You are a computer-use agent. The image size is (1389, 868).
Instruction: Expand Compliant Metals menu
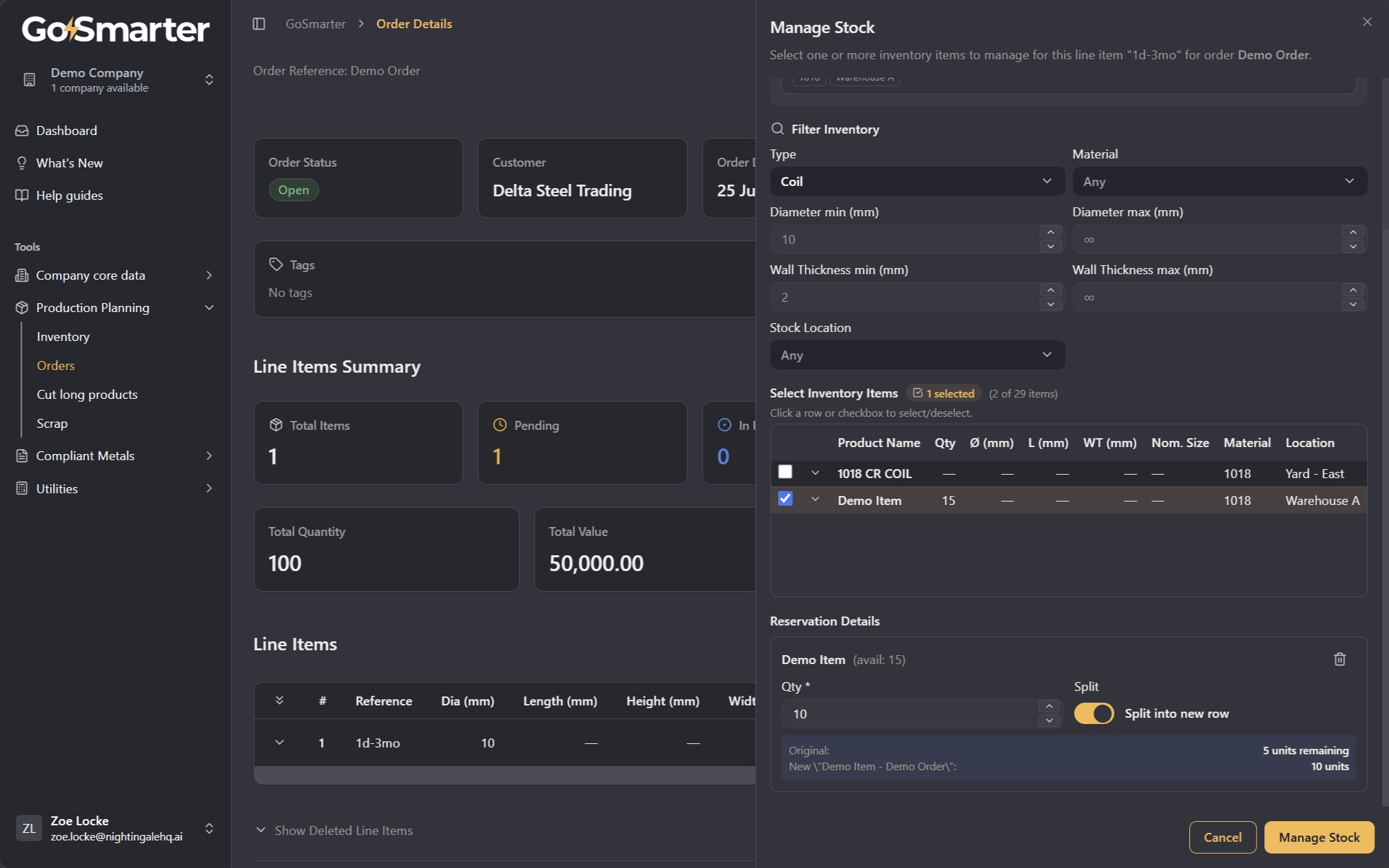click(x=209, y=456)
